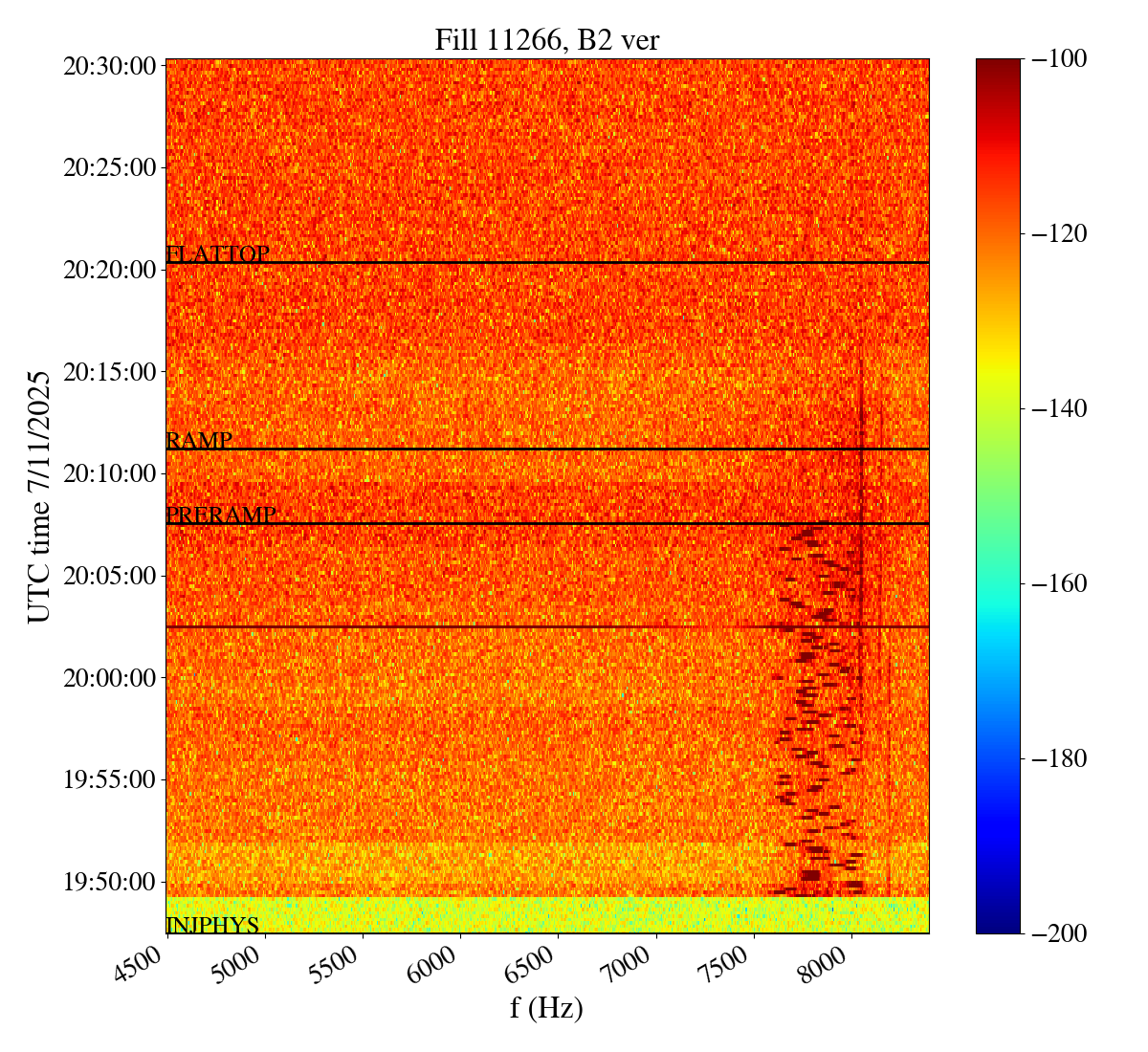Screen dimensions: 1148x1052
Task: Click the -120 colorbar tick label
Action: [1058, 234]
